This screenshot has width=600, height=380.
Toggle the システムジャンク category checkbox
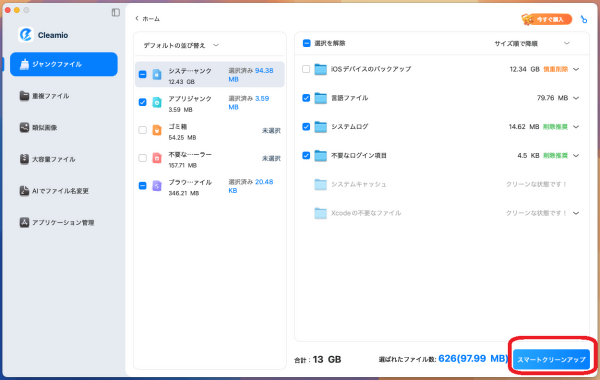click(142, 74)
